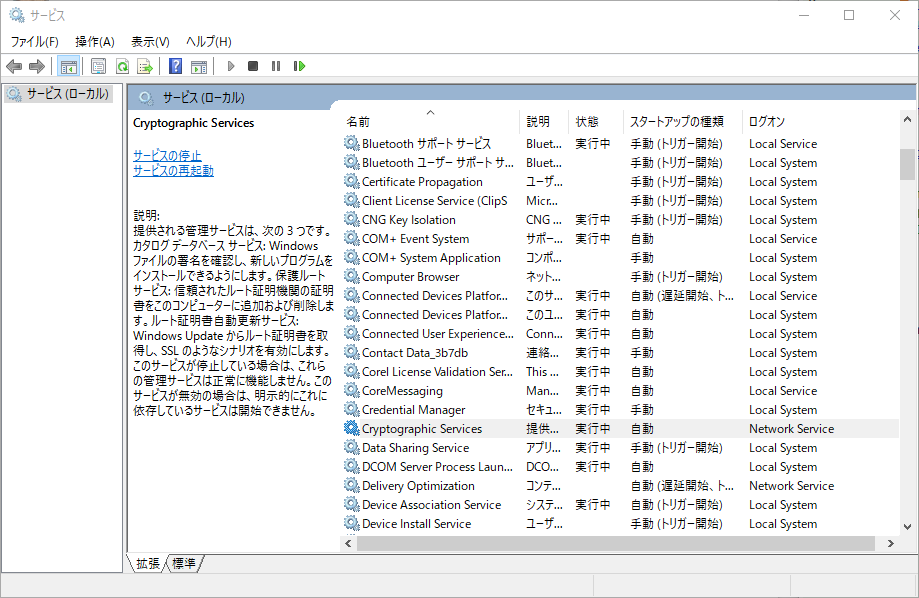Select the COM+ System Application row

(620, 257)
